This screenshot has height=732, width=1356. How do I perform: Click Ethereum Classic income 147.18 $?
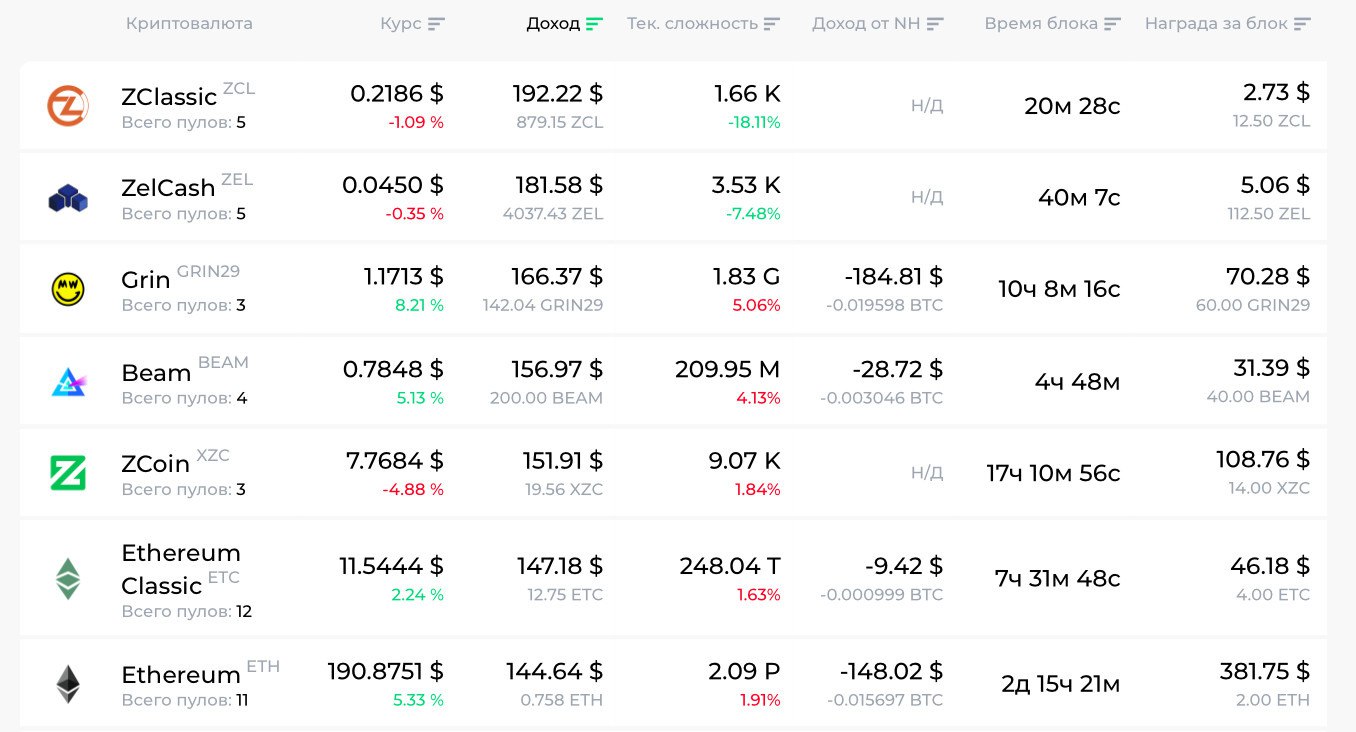tap(560, 567)
